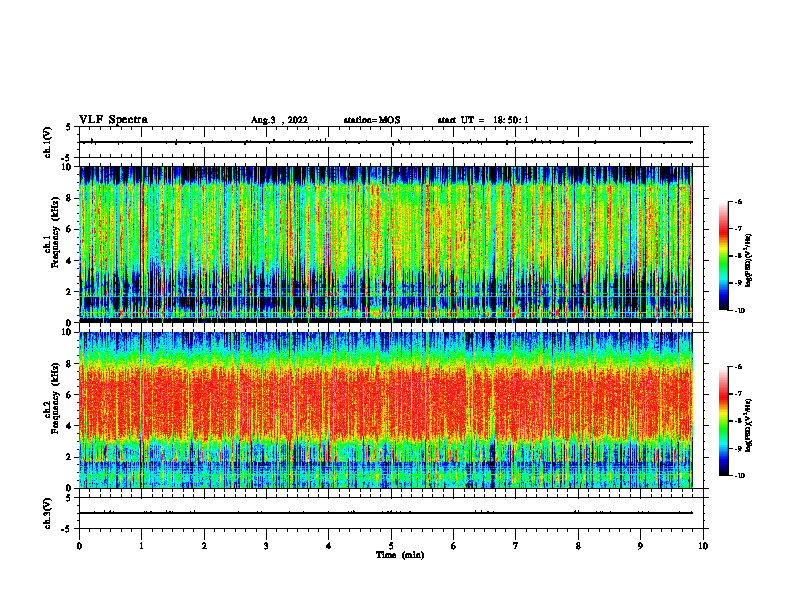
Task: Click the VLF Spectra title text
Action: click(113, 120)
